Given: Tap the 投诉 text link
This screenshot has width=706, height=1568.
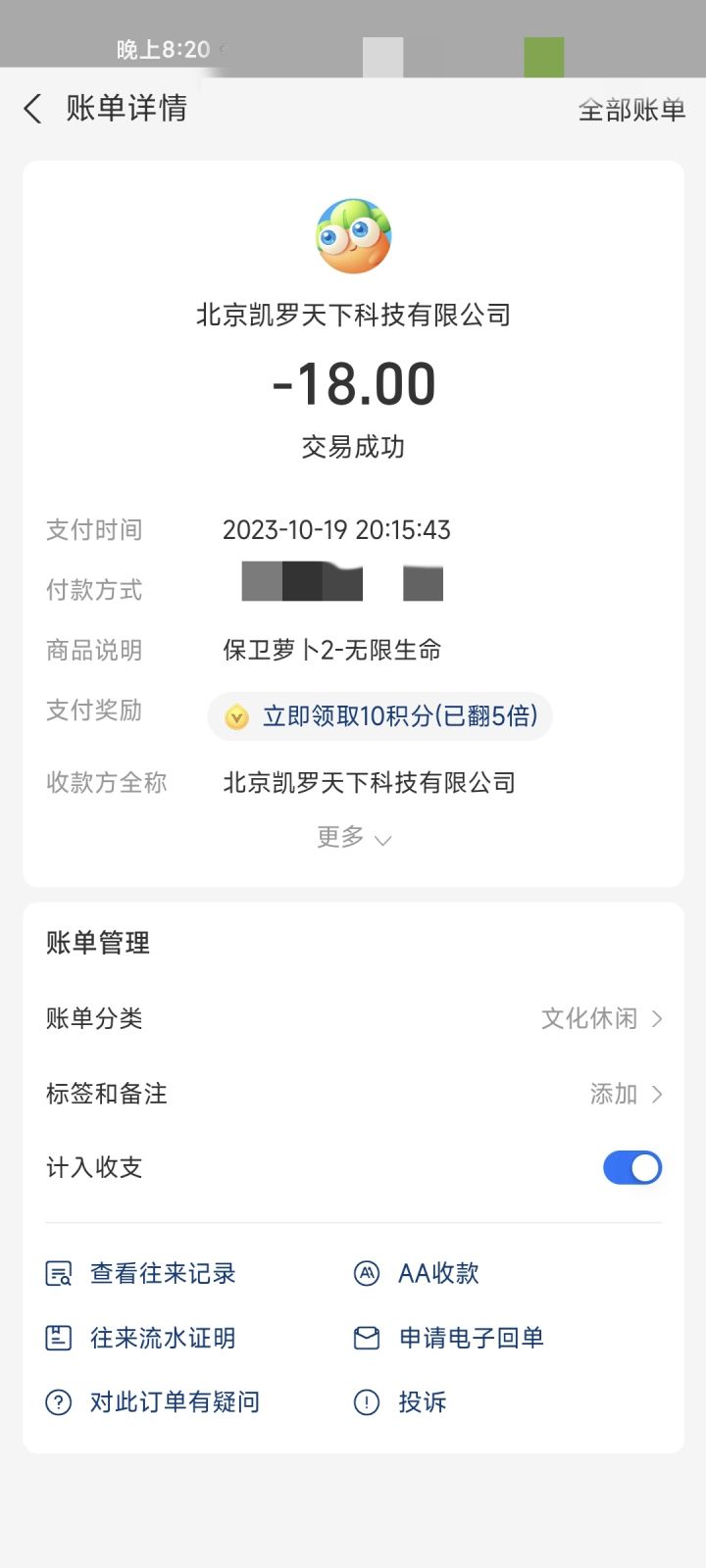Looking at the screenshot, I should (423, 1402).
